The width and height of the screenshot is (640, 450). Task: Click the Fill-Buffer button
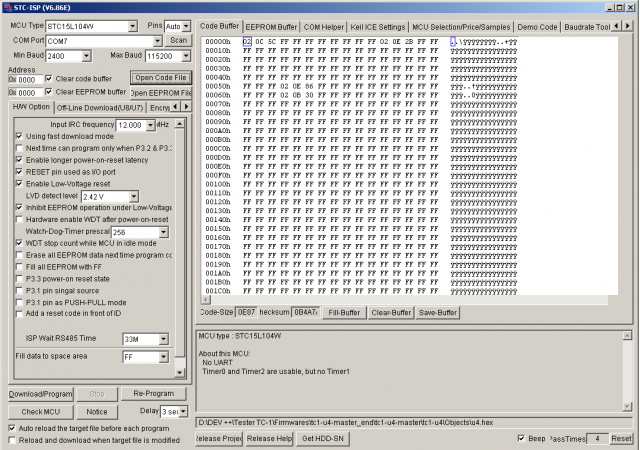coord(344,313)
